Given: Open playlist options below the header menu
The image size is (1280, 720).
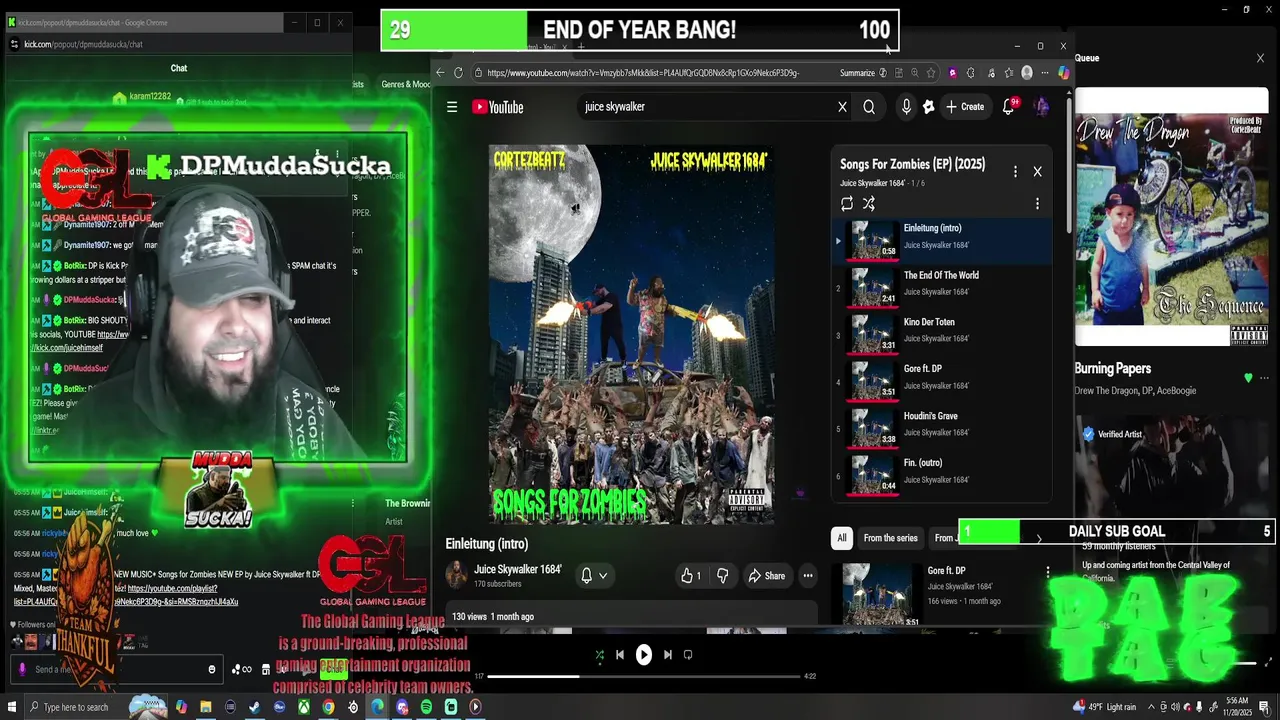Looking at the screenshot, I should pyautogui.click(x=1037, y=204).
